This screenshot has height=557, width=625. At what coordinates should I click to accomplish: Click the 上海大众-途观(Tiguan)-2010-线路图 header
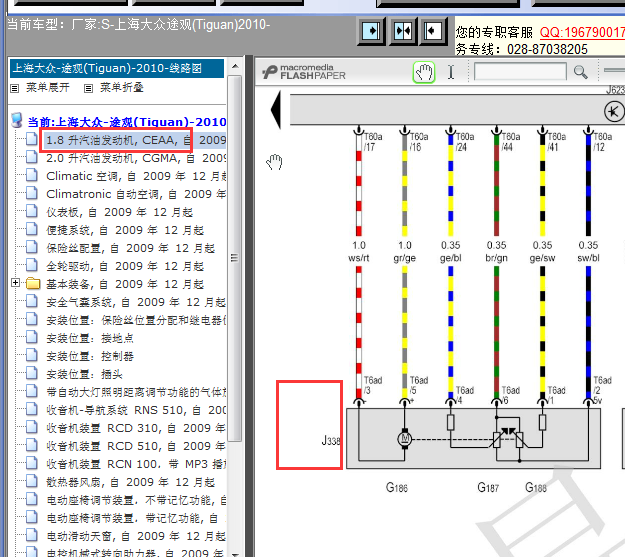tap(117, 69)
